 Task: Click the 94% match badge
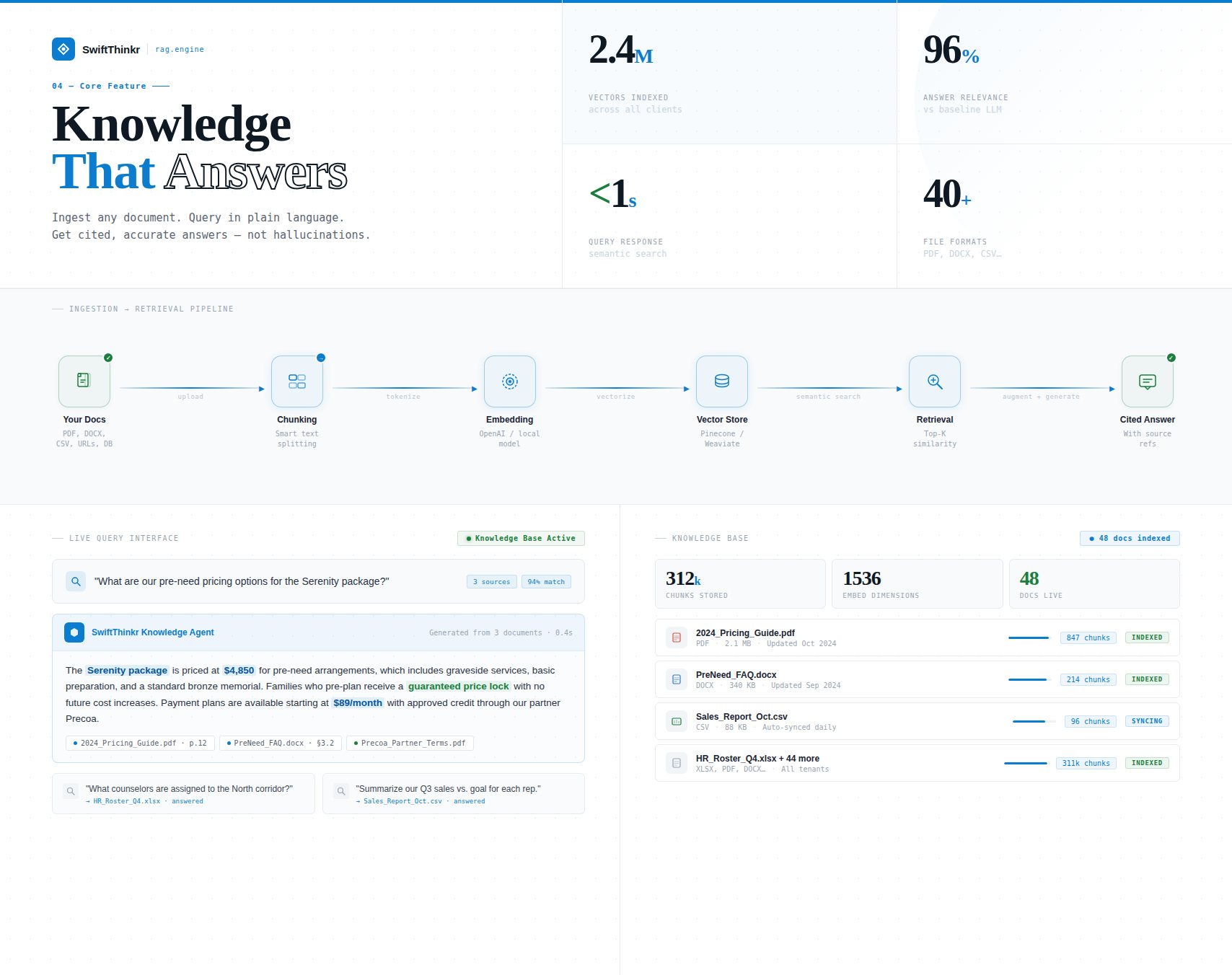click(x=546, y=582)
